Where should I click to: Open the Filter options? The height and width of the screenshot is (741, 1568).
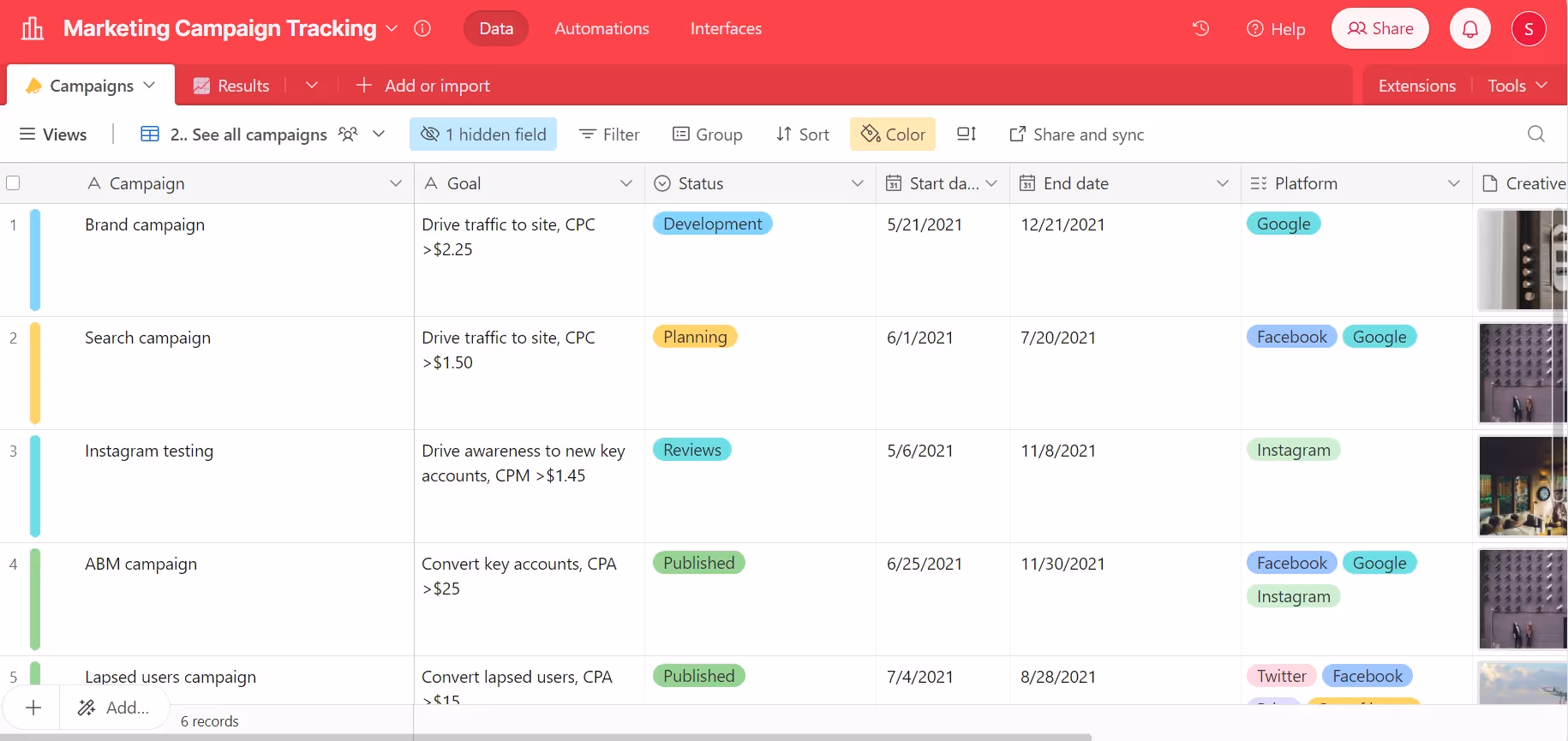click(609, 134)
